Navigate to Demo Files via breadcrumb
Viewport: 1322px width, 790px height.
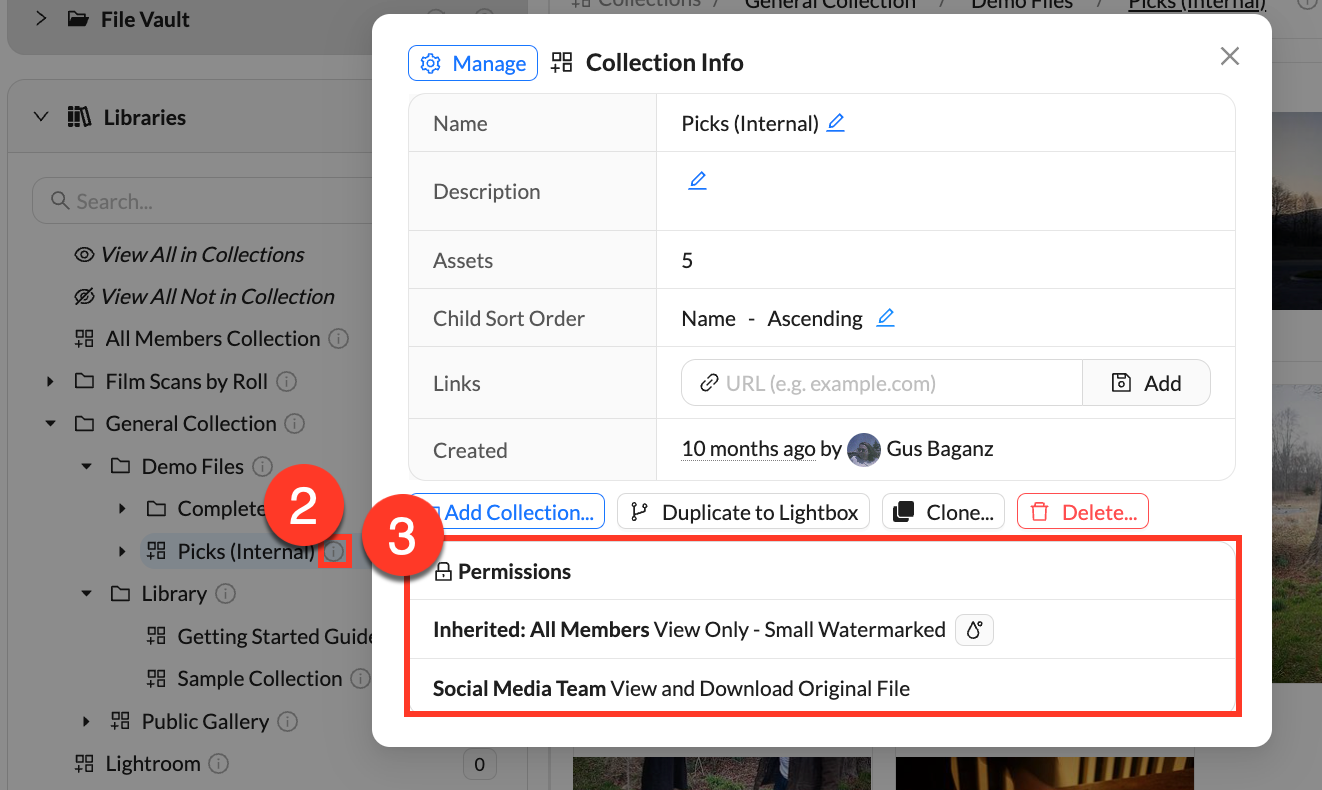tap(1021, 5)
